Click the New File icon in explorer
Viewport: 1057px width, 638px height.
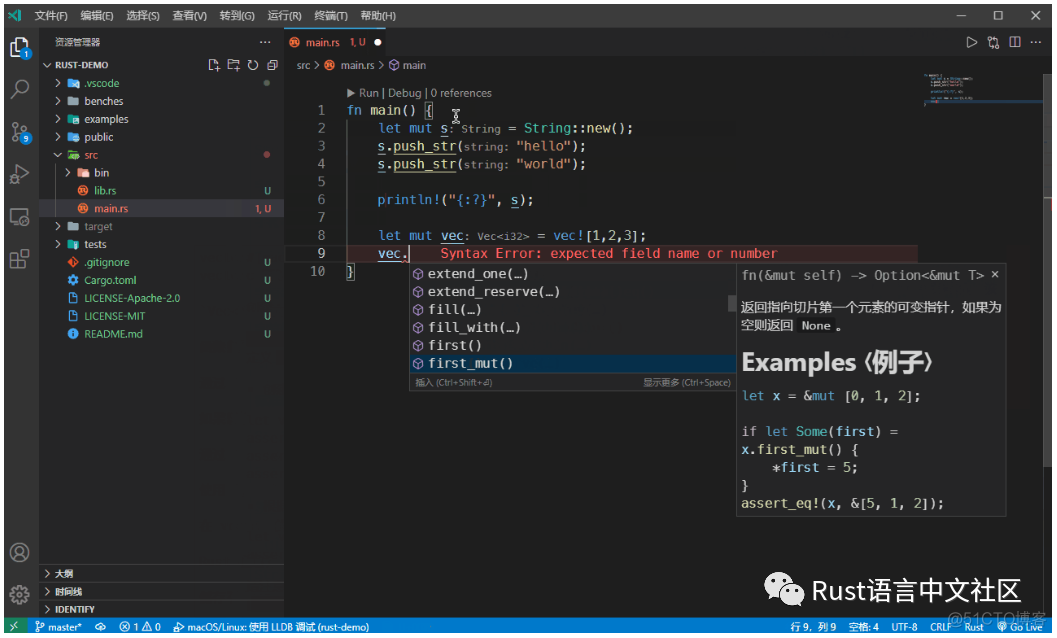pos(214,65)
